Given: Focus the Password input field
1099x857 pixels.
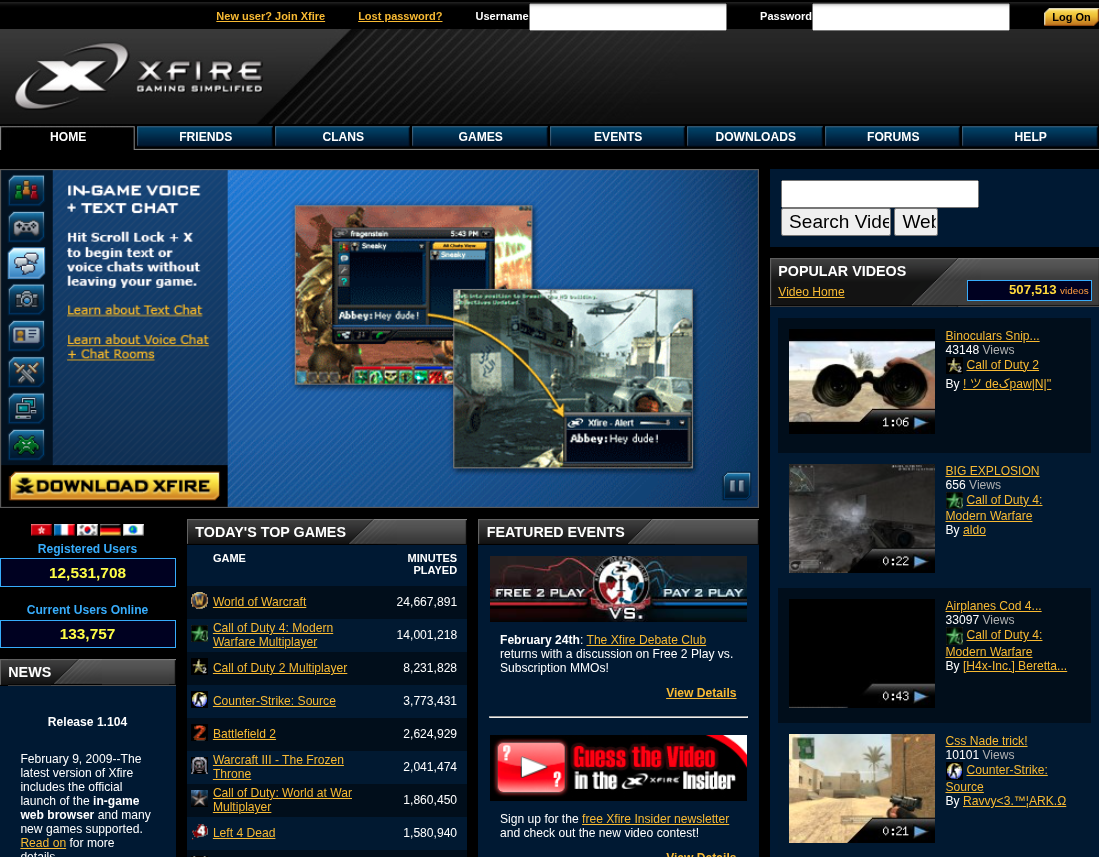Looking at the screenshot, I should pos(910,17).
